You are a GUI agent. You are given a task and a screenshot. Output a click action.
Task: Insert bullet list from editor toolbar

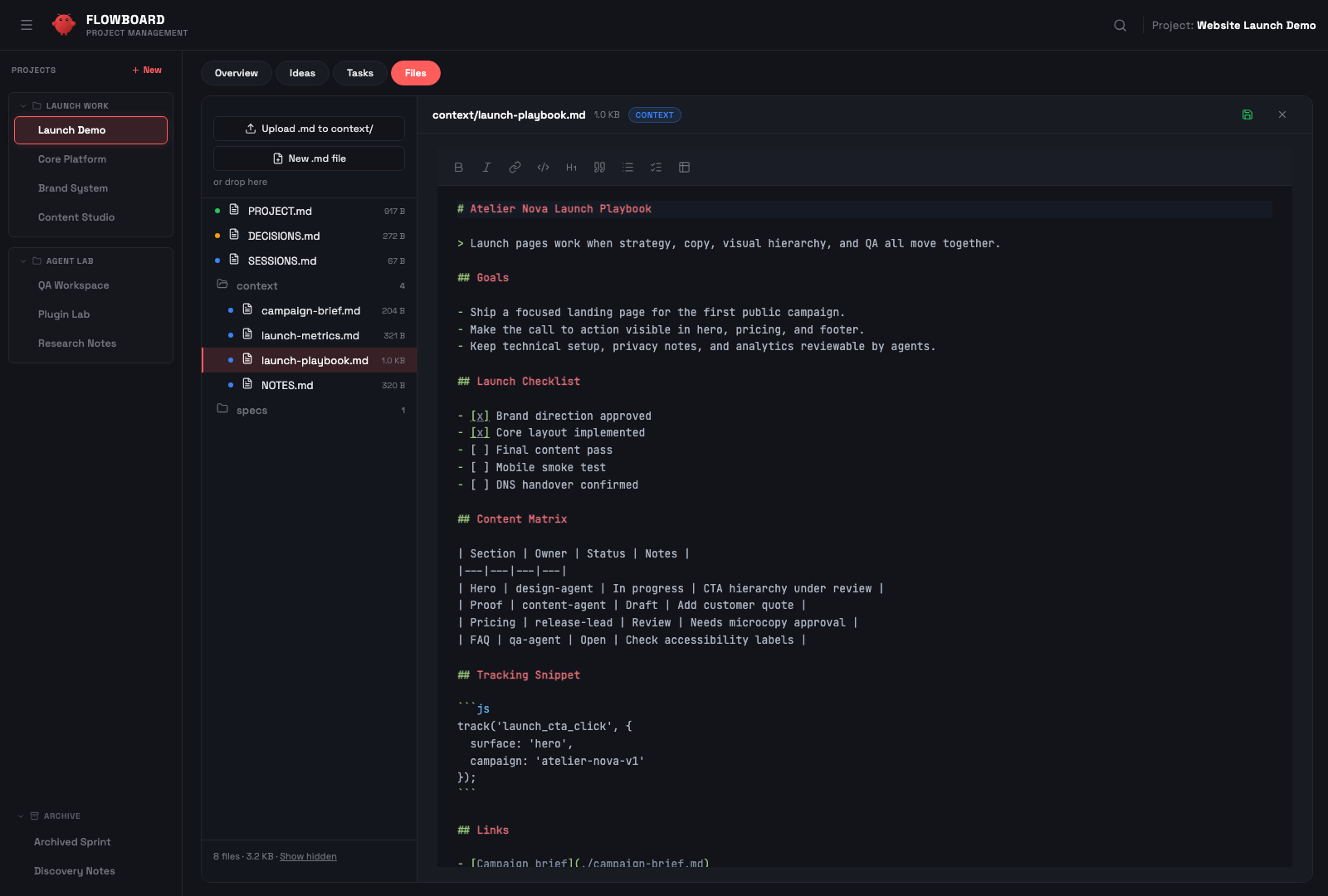pyautogui.click(x=627, y=167)
